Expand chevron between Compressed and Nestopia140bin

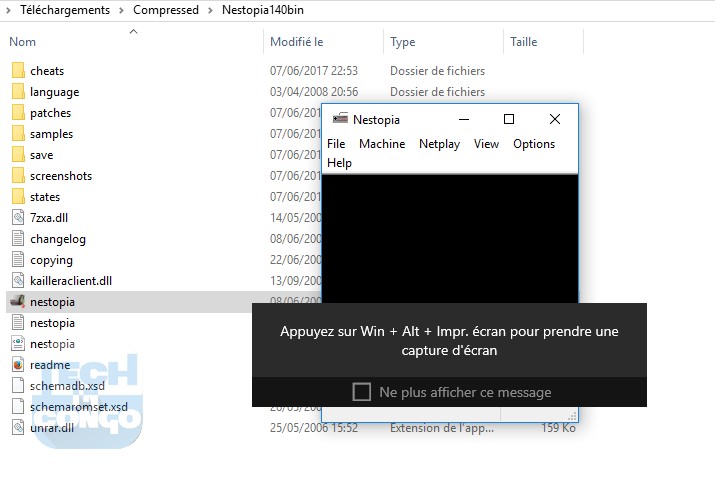coord(210,10)
